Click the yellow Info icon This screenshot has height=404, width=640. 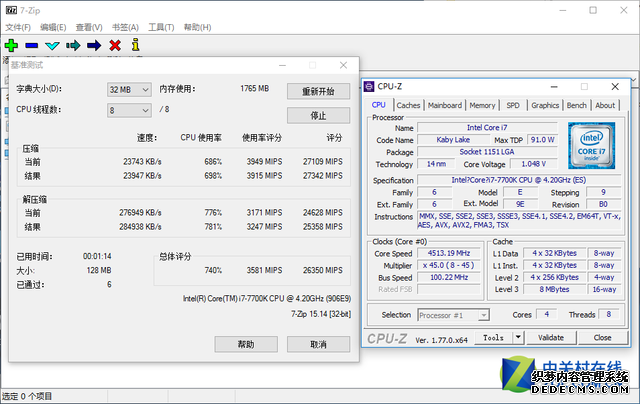[136, 45]
